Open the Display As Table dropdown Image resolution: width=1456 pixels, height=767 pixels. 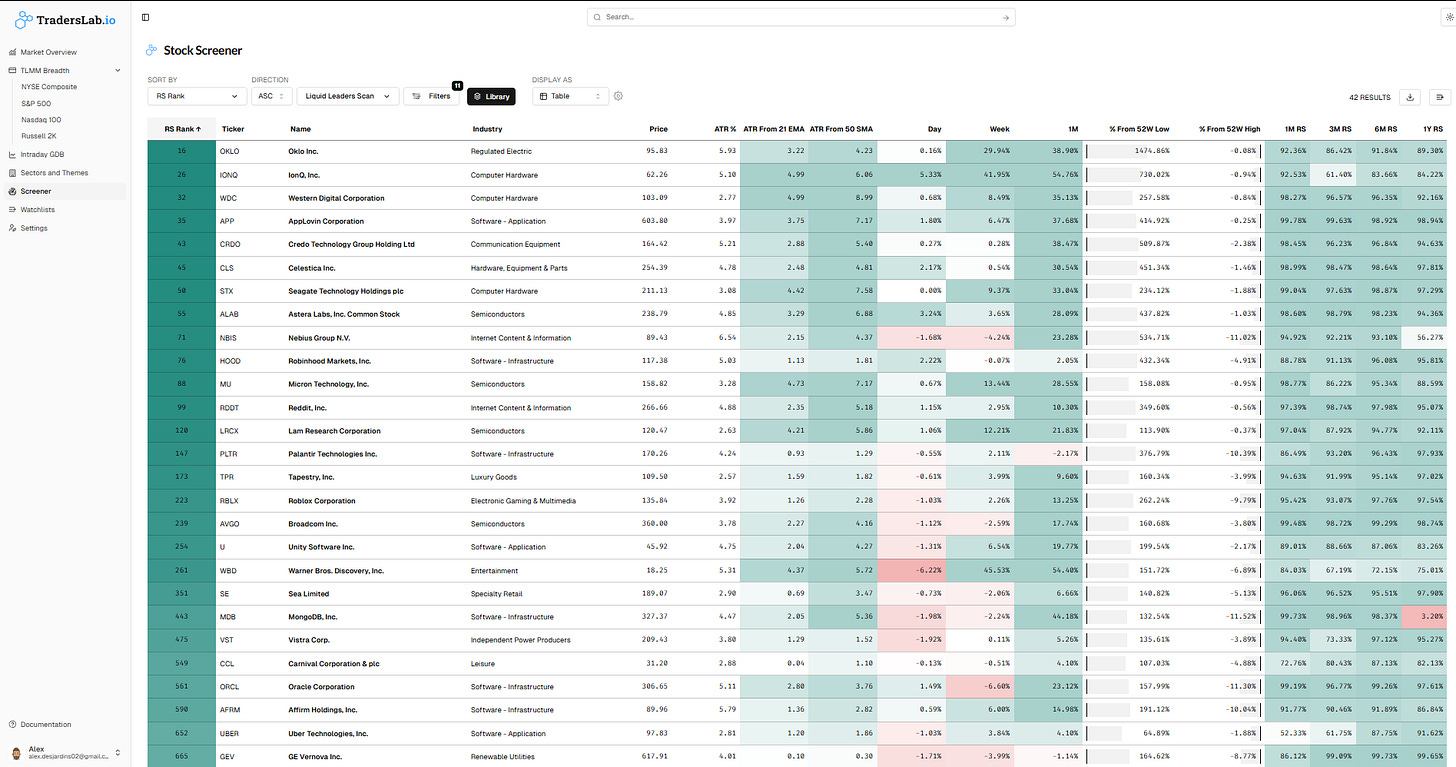click(570, 96)
